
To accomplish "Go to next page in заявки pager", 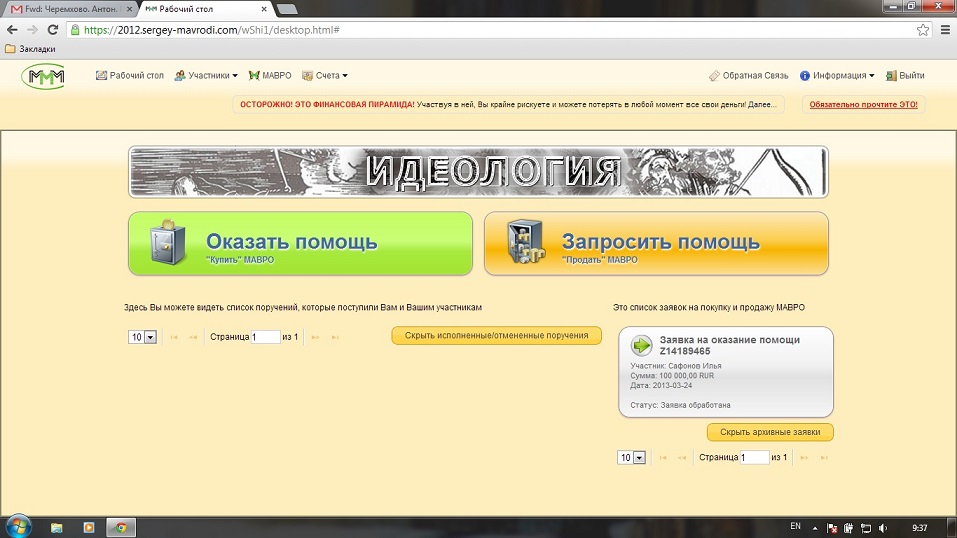I will [804, 457].
